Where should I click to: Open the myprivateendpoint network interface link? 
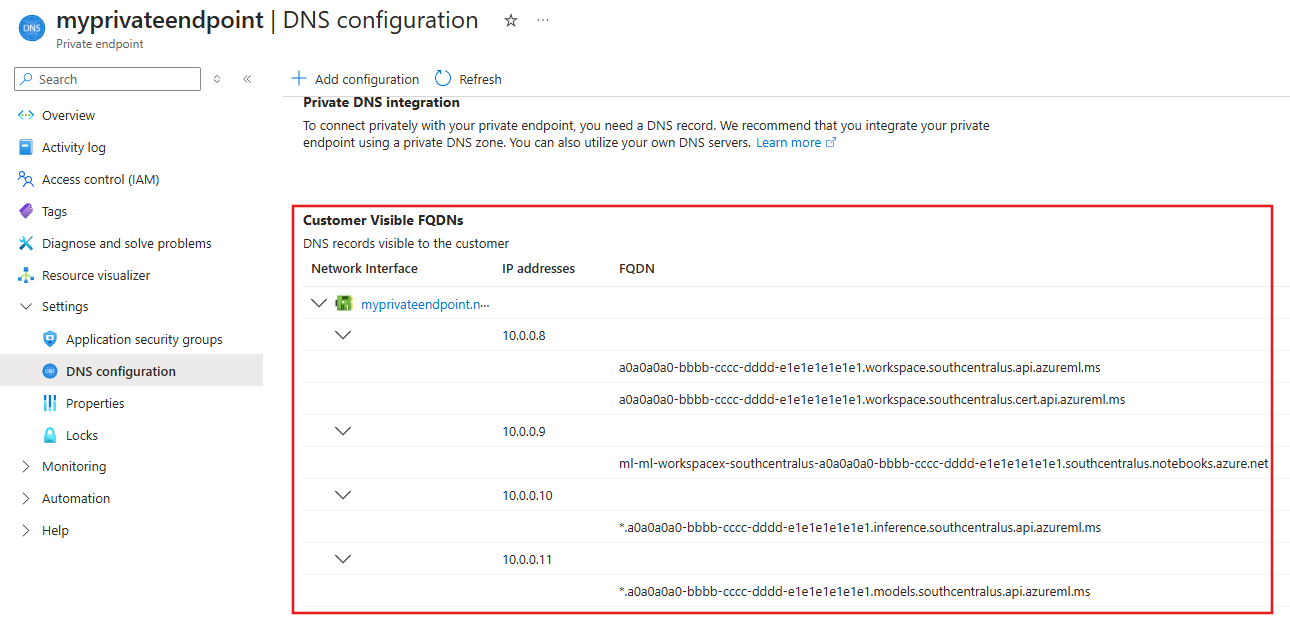click(x=426, y=303)
